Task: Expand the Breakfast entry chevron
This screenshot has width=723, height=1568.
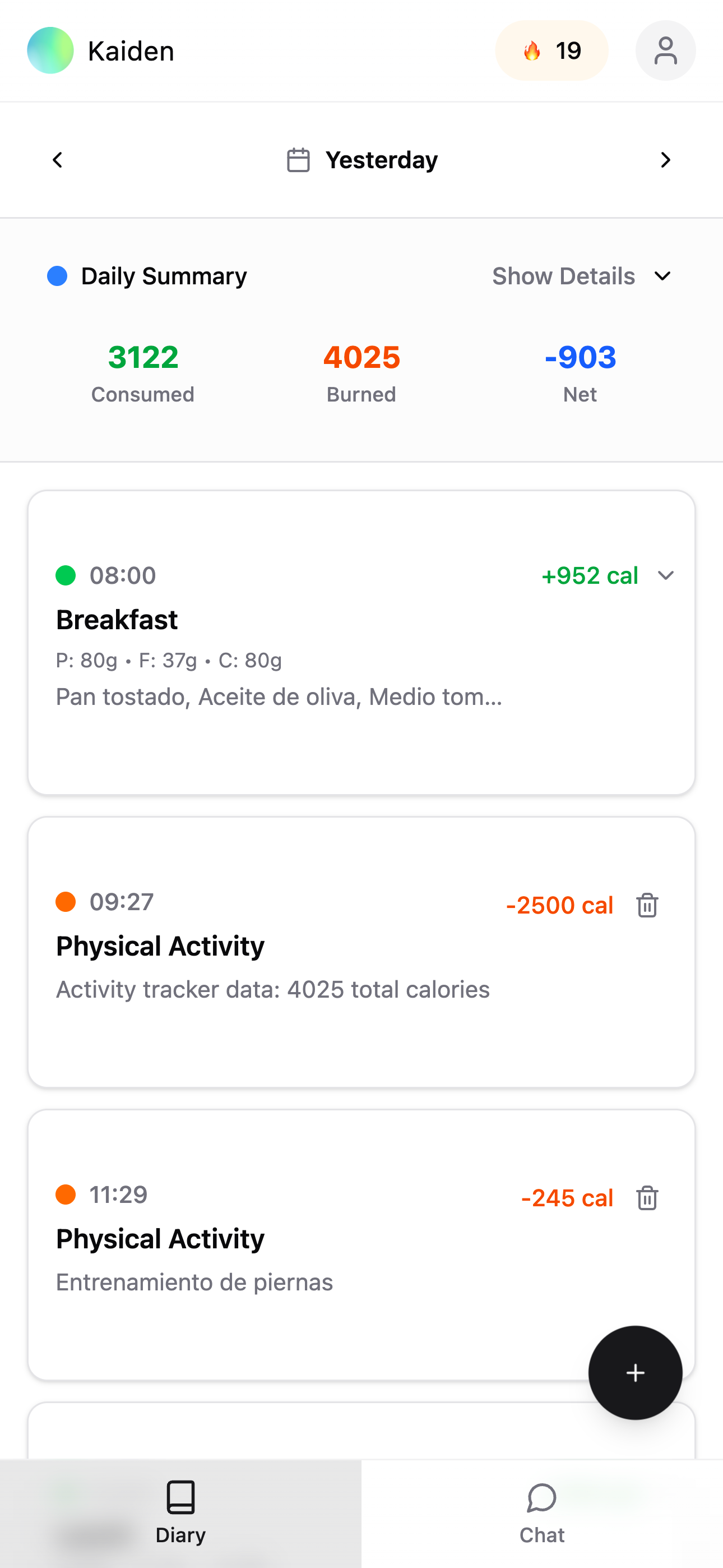Action: pyautogui.click(x=666, y=575)
